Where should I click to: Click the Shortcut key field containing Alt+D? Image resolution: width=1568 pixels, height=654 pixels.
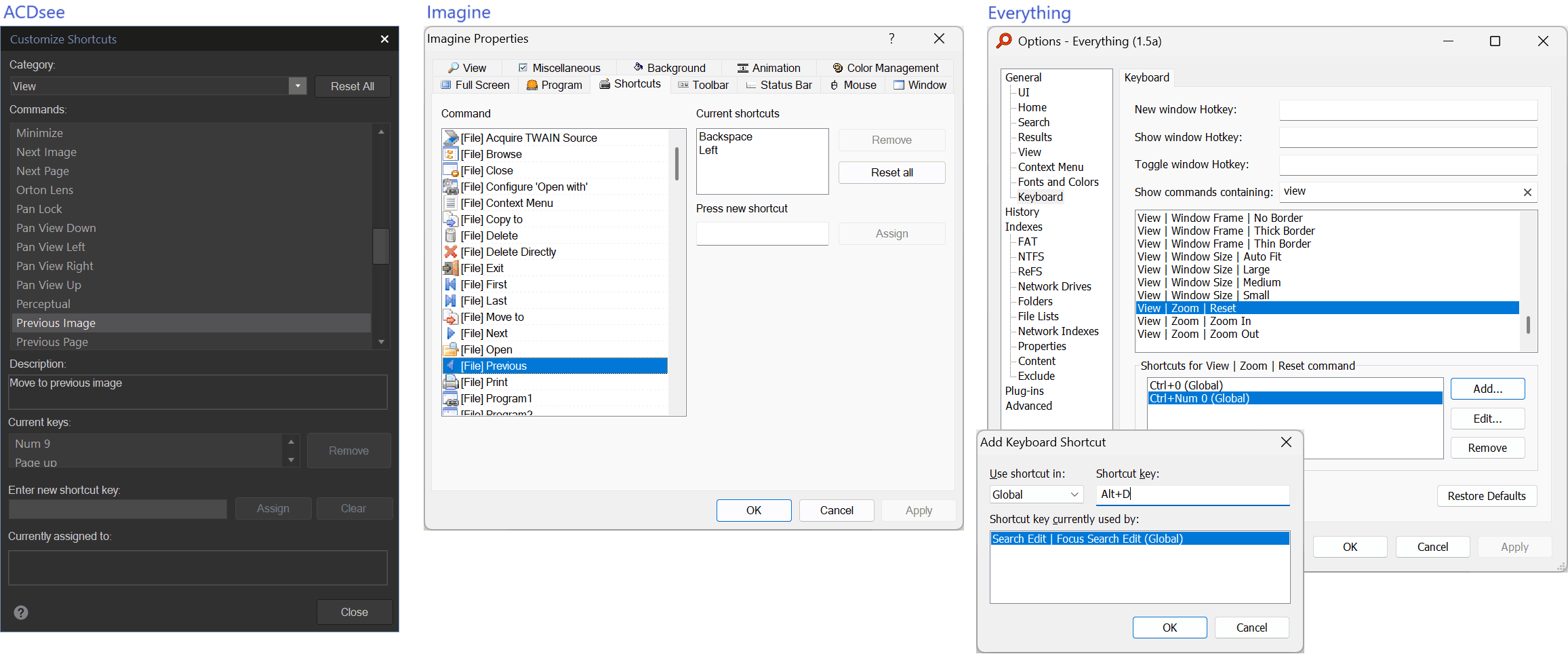tap(1192, 495)
